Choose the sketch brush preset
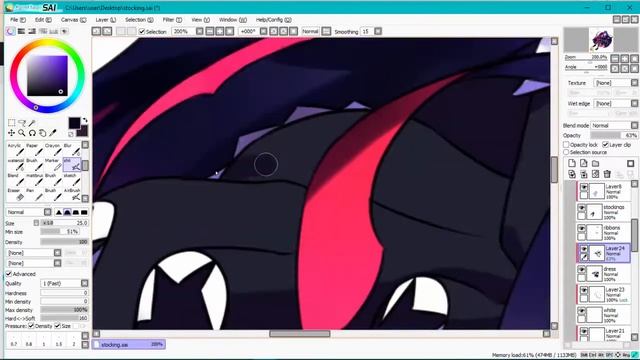 pos(71,179)
